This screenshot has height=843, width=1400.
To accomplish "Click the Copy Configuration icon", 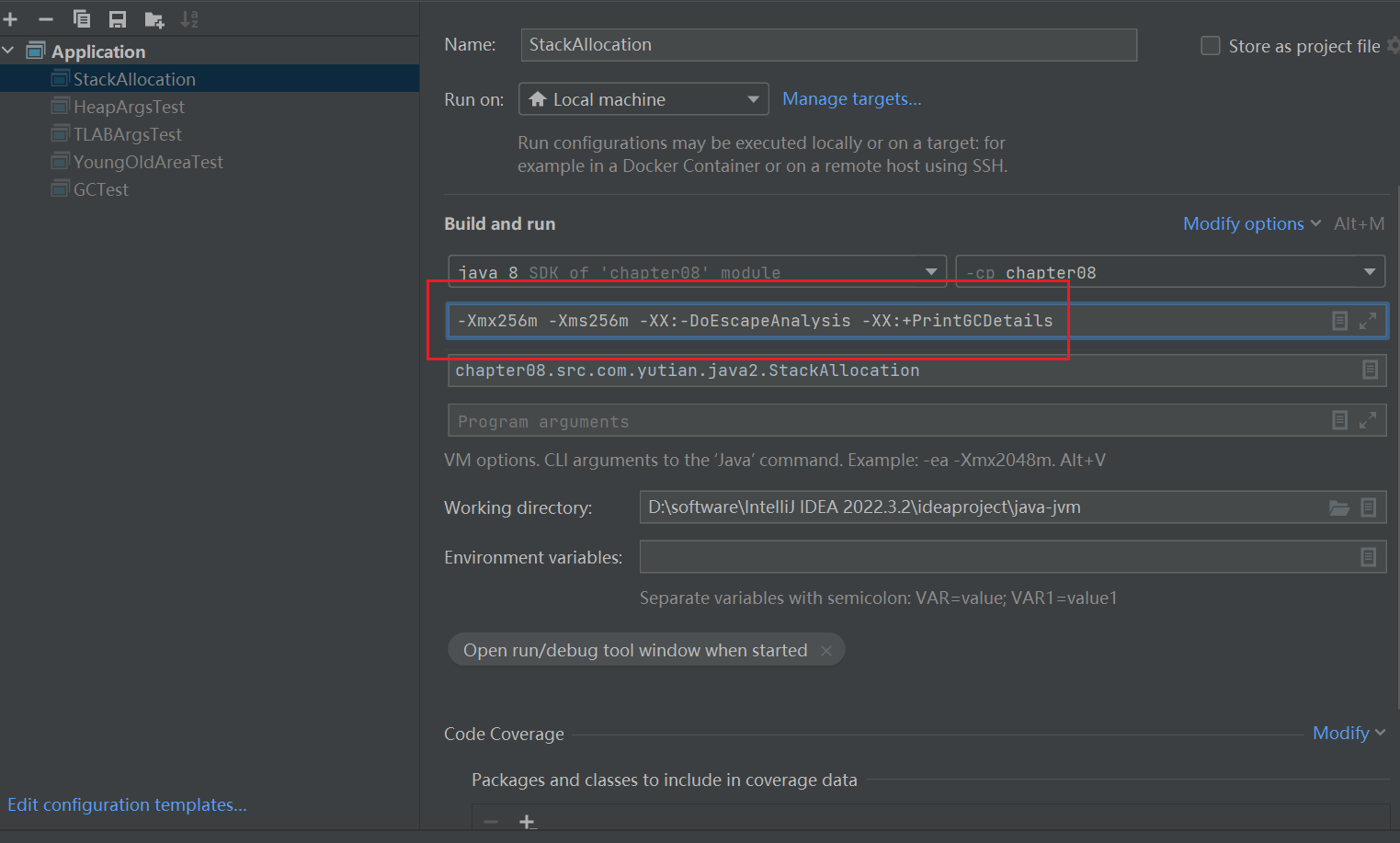I will (82, 18).
